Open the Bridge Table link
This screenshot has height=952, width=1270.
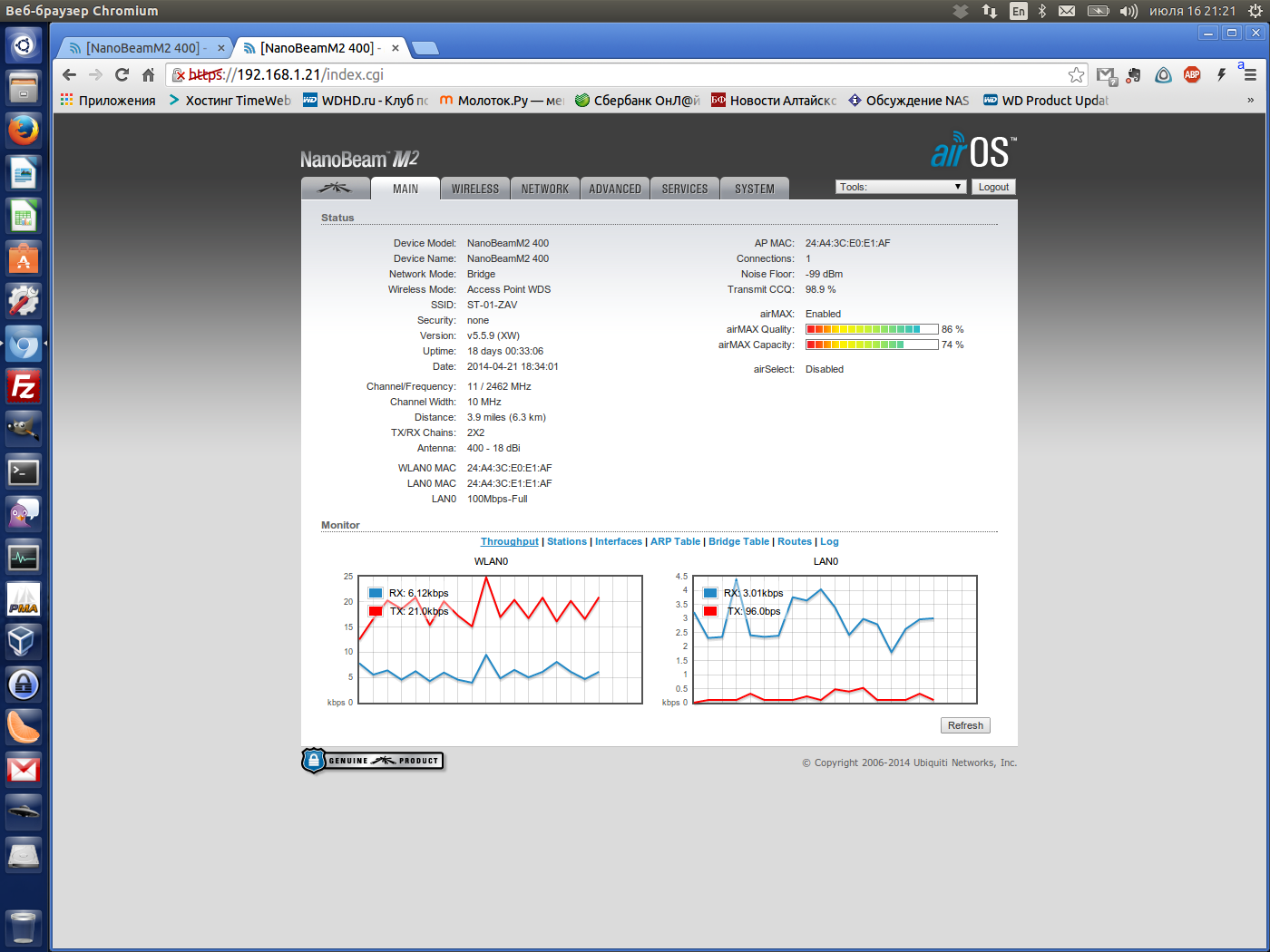pos(738,541)
